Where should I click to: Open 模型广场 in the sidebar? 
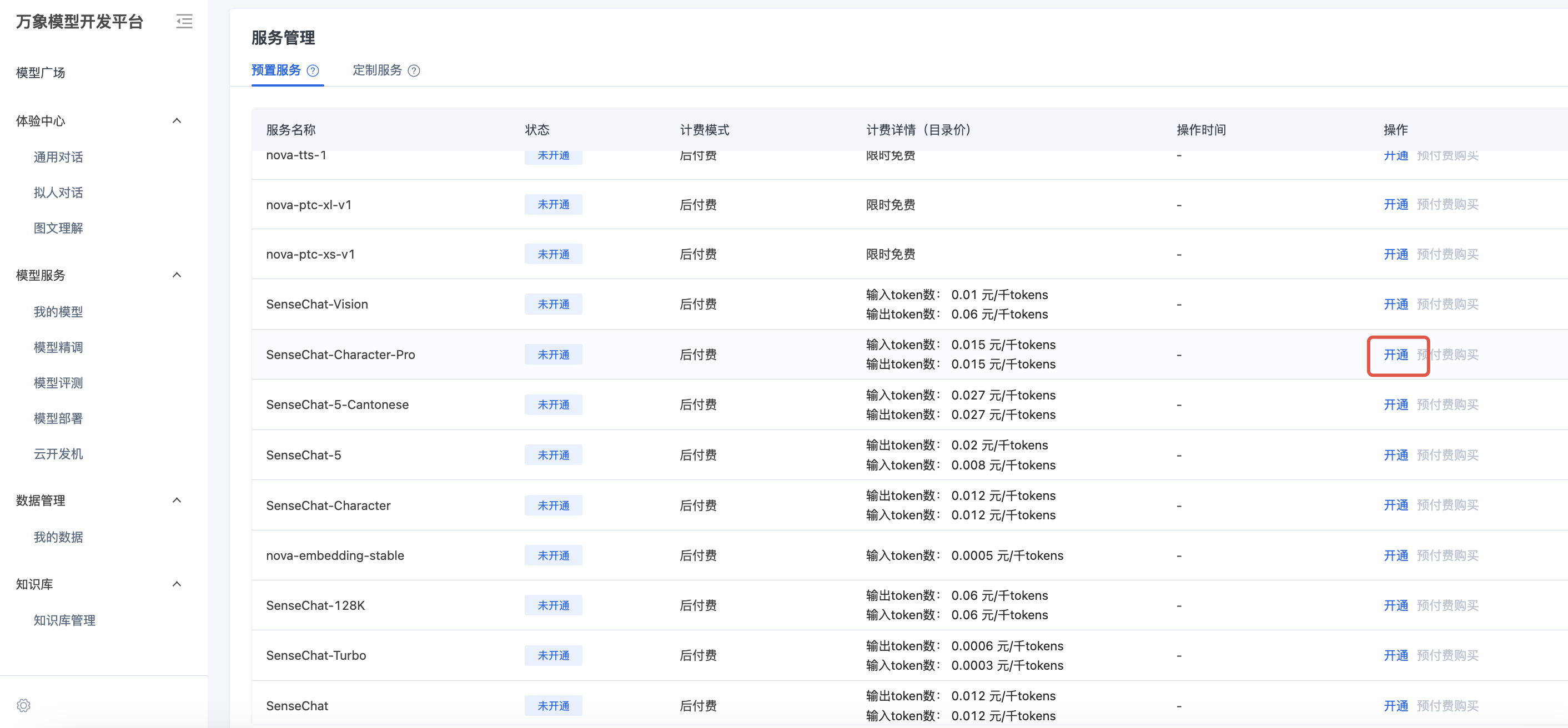[41, 72]
